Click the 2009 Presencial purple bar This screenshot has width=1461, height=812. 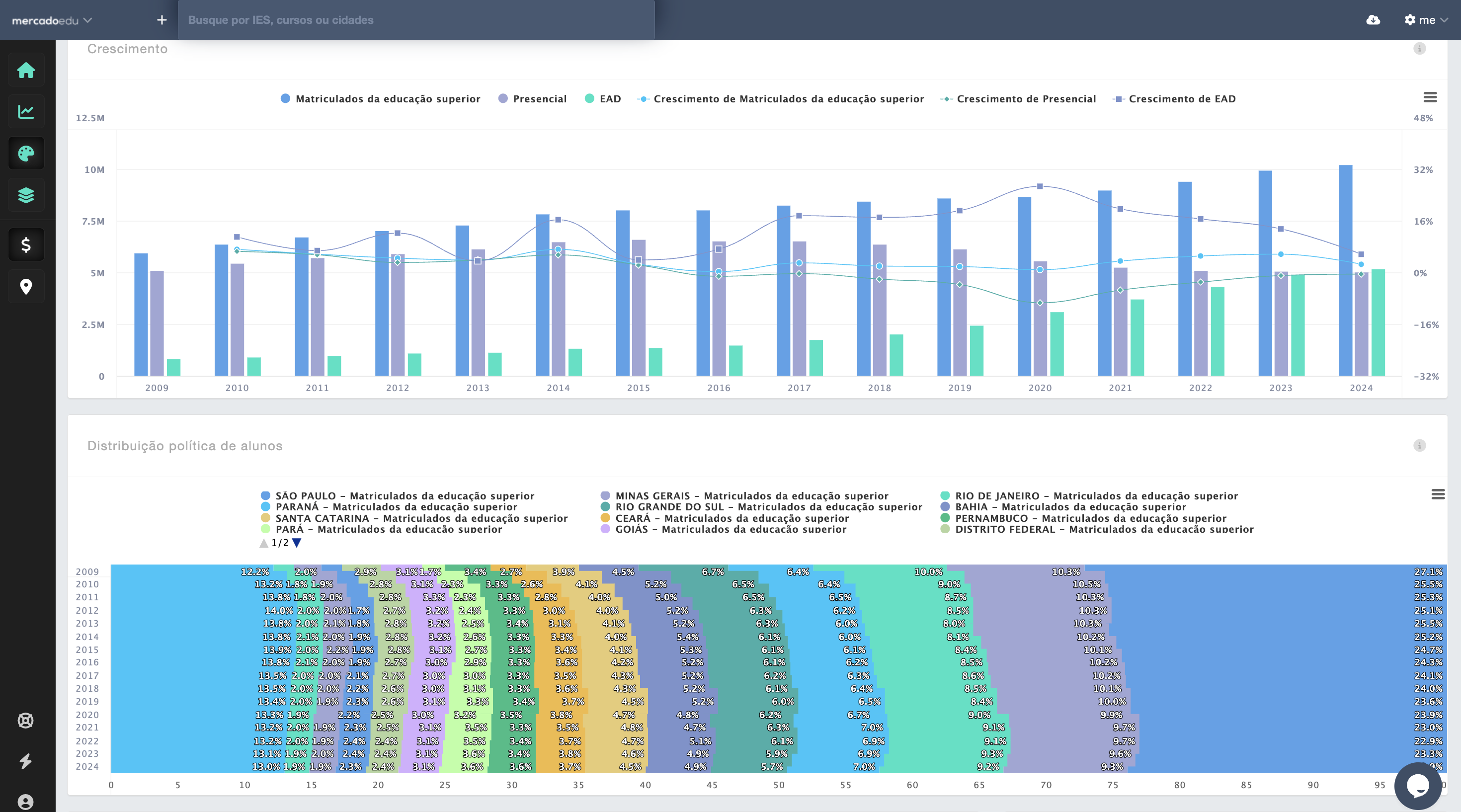157,323
